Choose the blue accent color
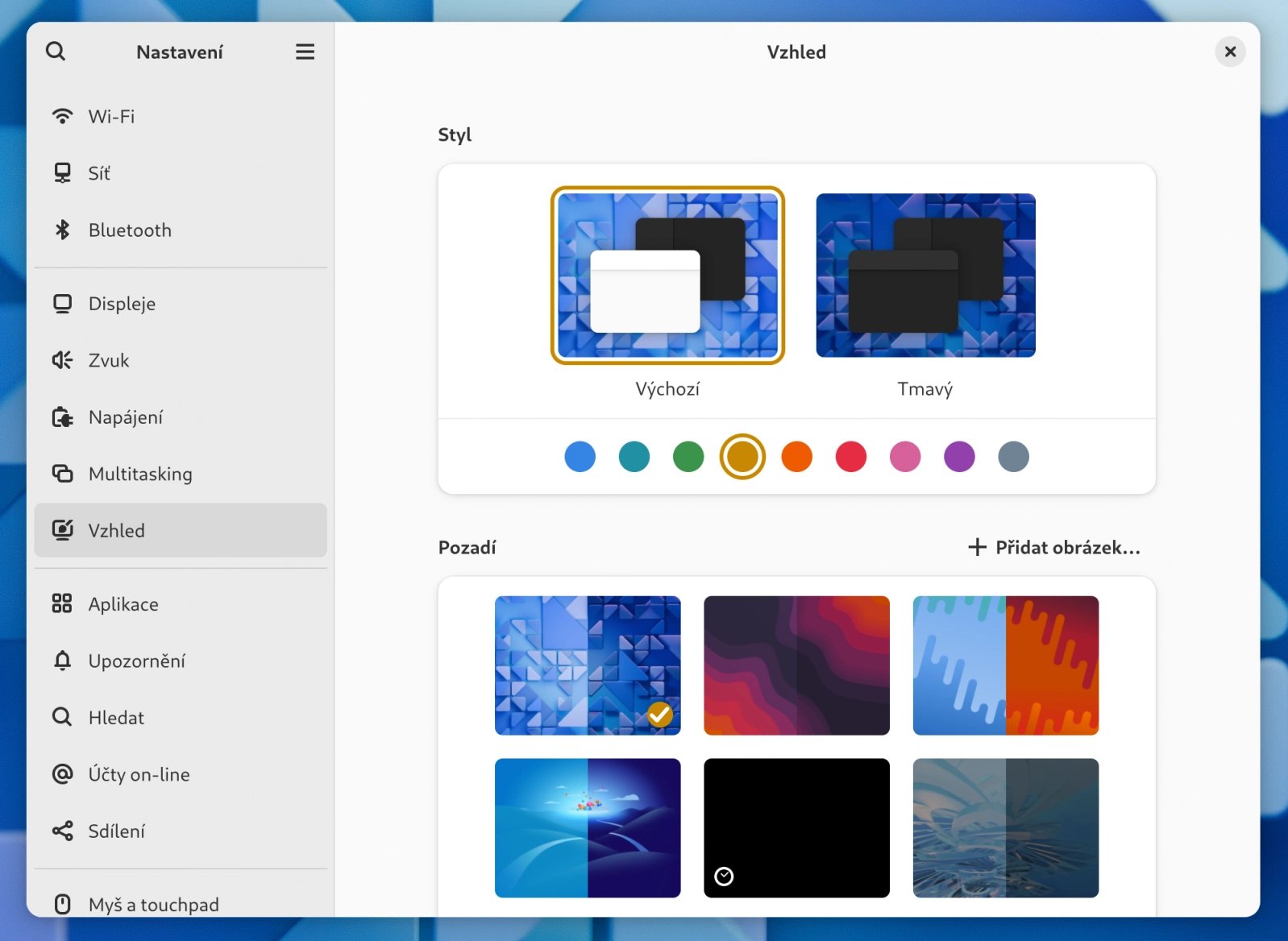1288x941 pixels. (x=580, y=457)
